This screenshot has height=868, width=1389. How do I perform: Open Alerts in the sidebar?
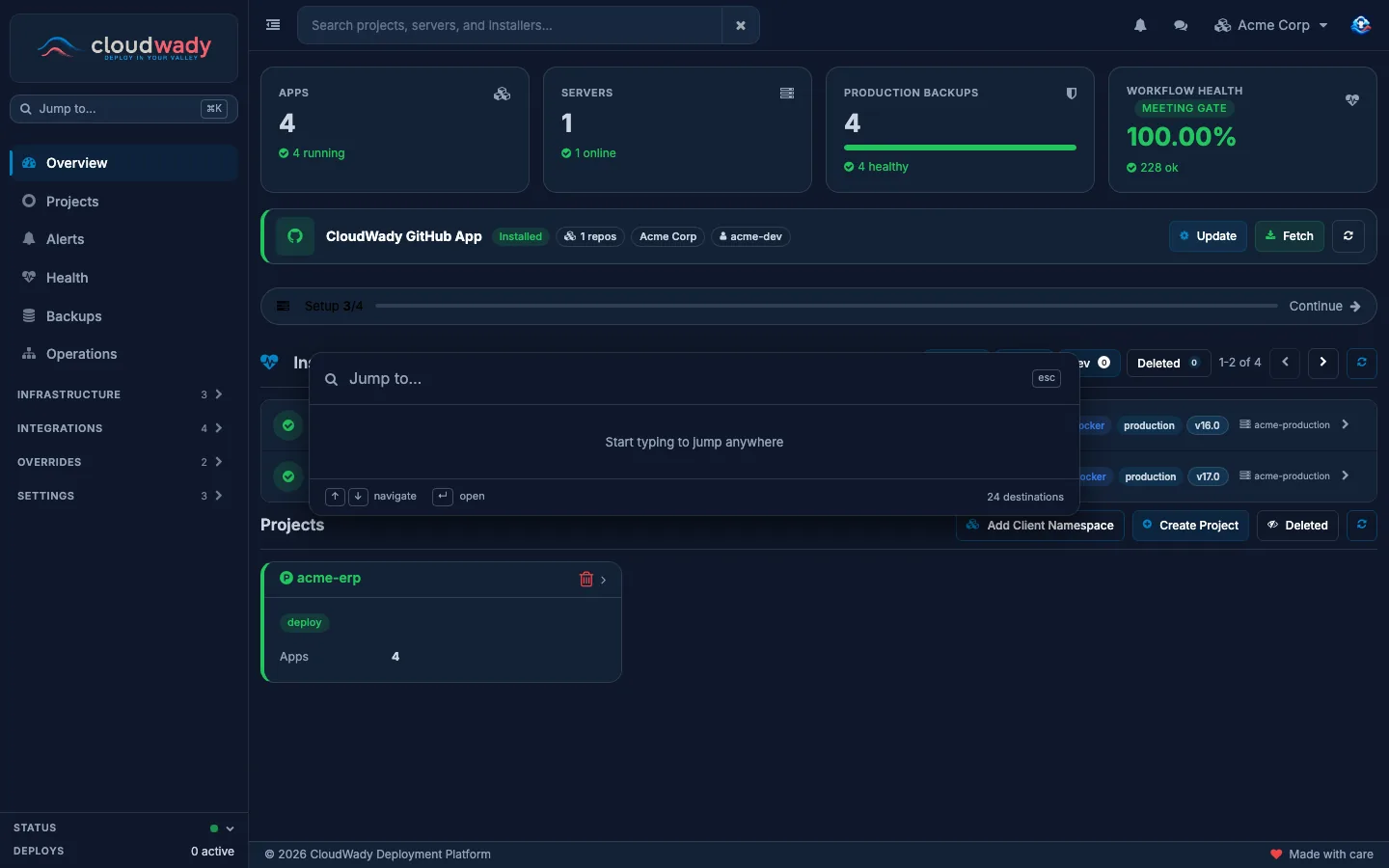pos(123,239)
